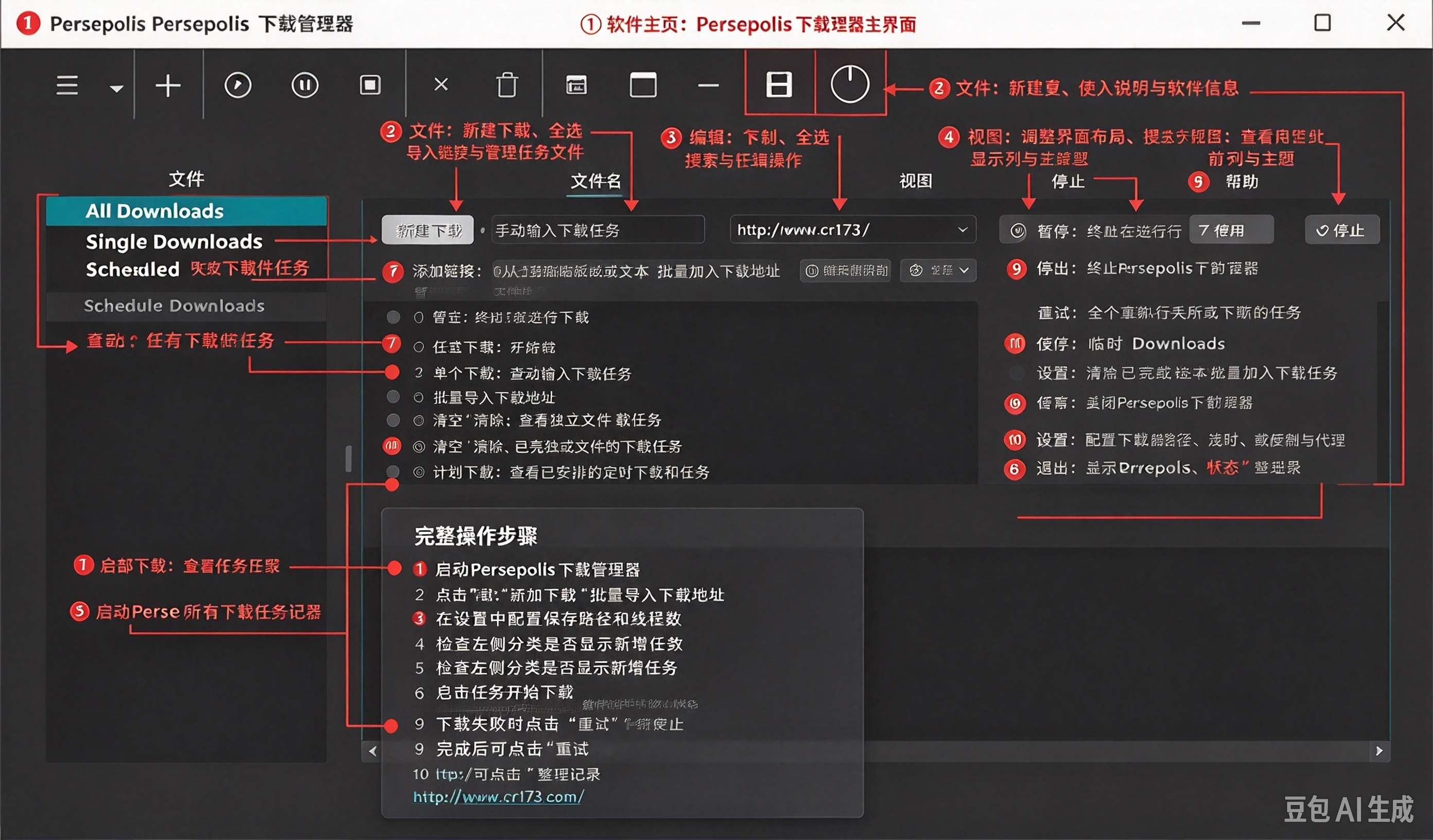Click the 使用 button beside 暂停
Viewport: 1433px width, 840px height.
pyautogui.click(x=1231, y=230)
